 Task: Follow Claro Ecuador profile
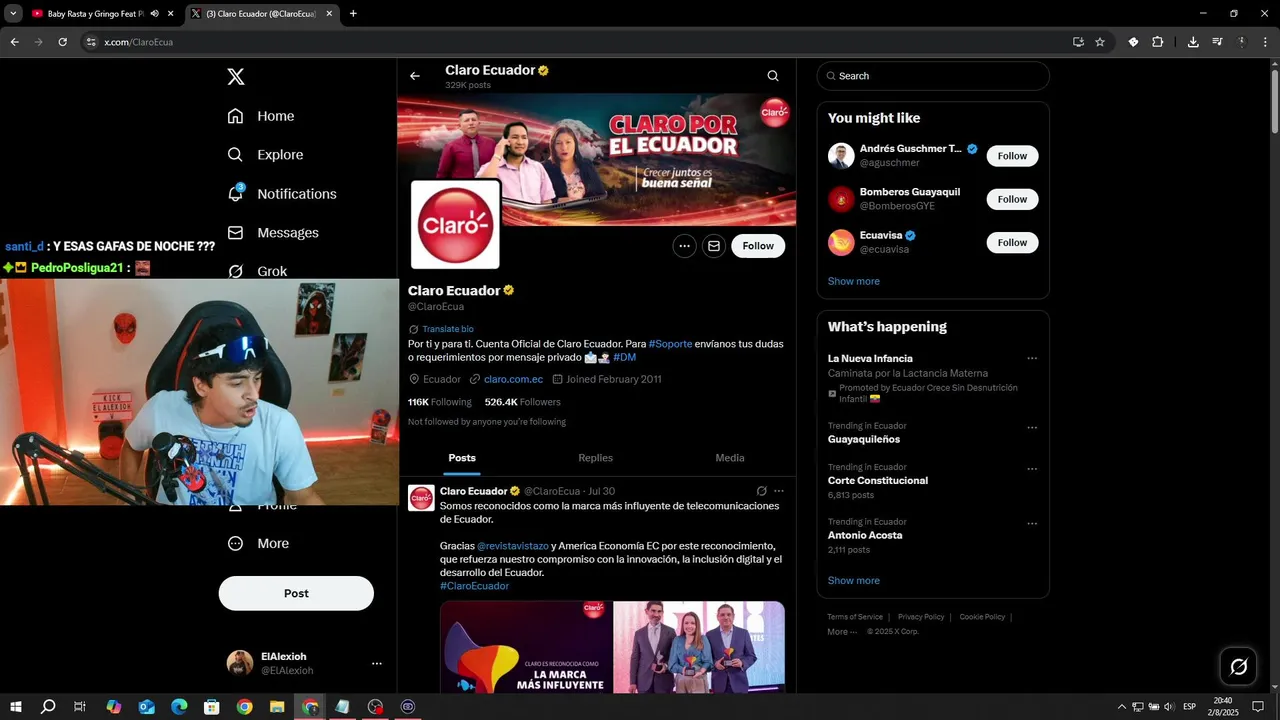tap(758, 246)
